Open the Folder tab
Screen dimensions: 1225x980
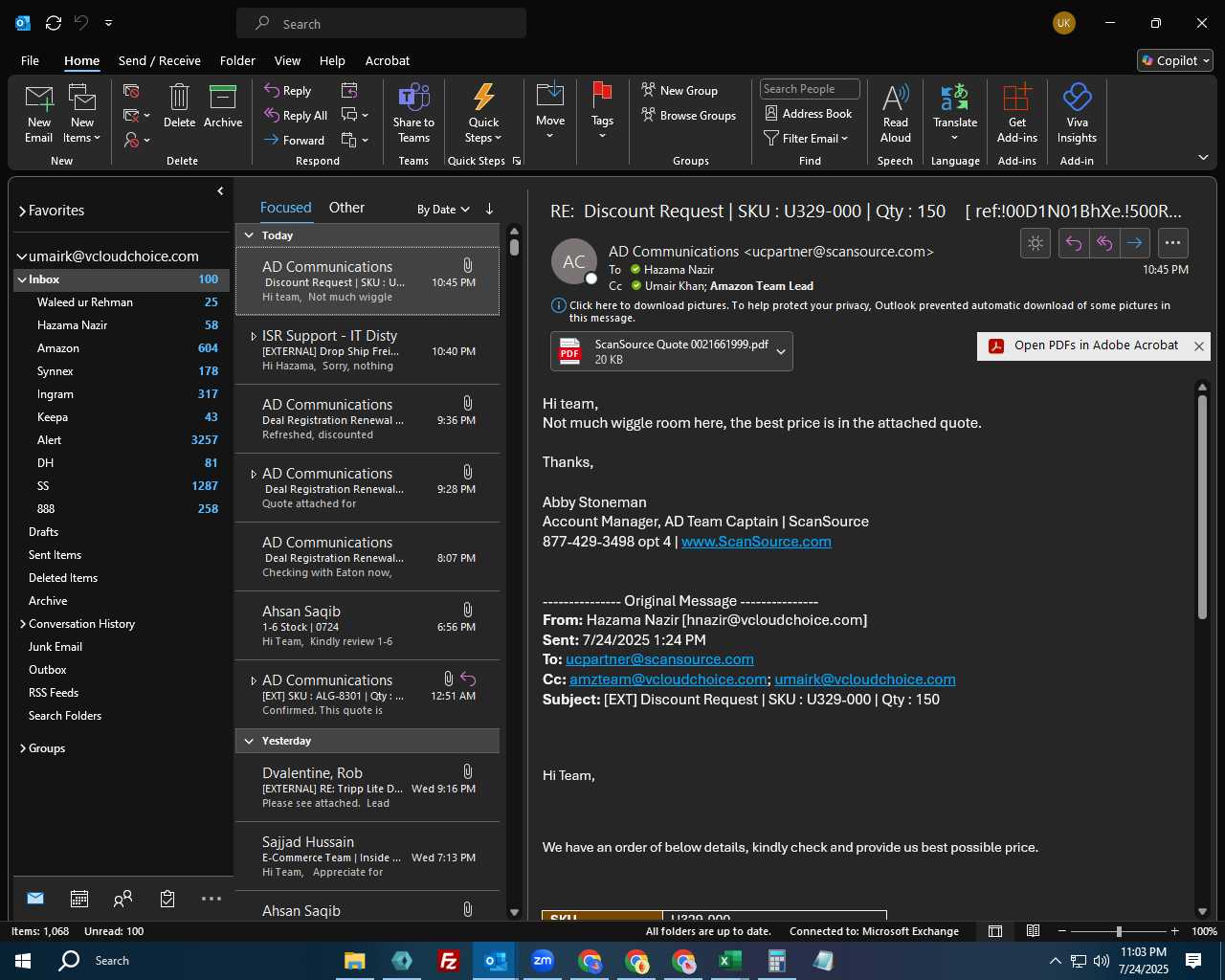coord(237,60)
